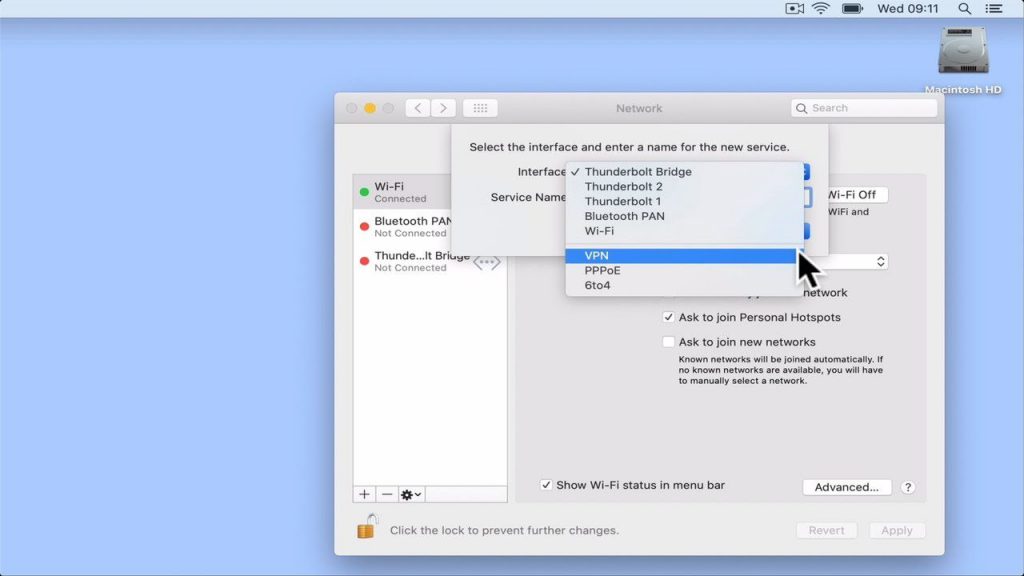Open Notification Center in menu bar

click(x=994, y=8)
